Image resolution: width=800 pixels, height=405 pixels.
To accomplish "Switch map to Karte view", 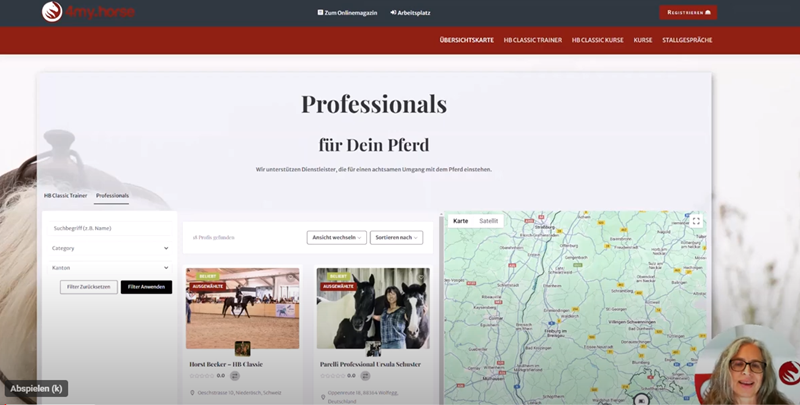I will [460, 221].
